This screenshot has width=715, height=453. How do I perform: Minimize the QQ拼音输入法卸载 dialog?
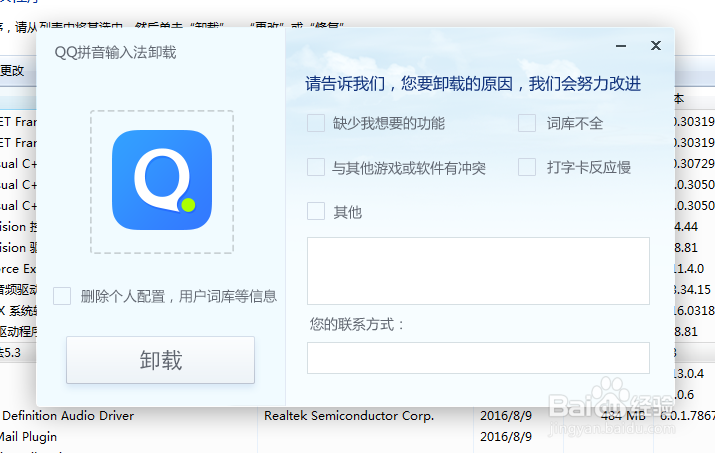(621, 46)
